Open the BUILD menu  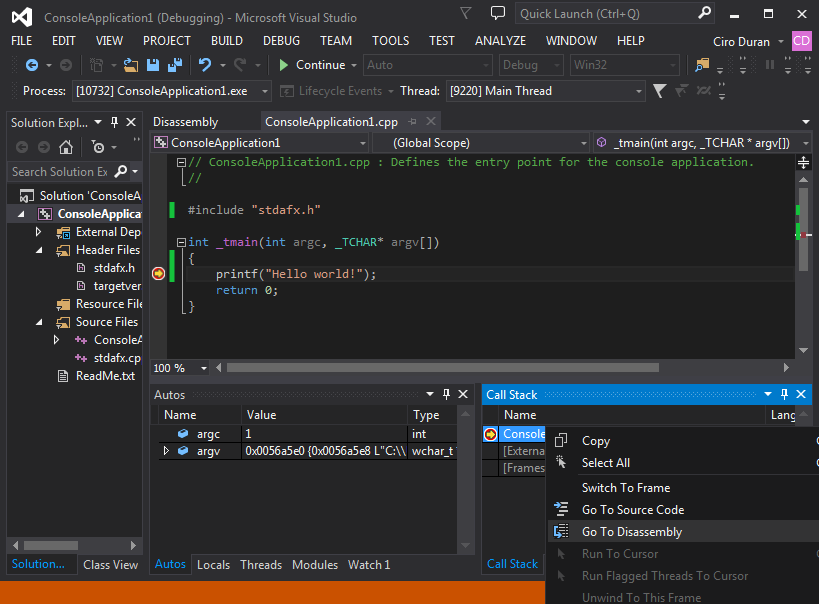click(227, 41)
